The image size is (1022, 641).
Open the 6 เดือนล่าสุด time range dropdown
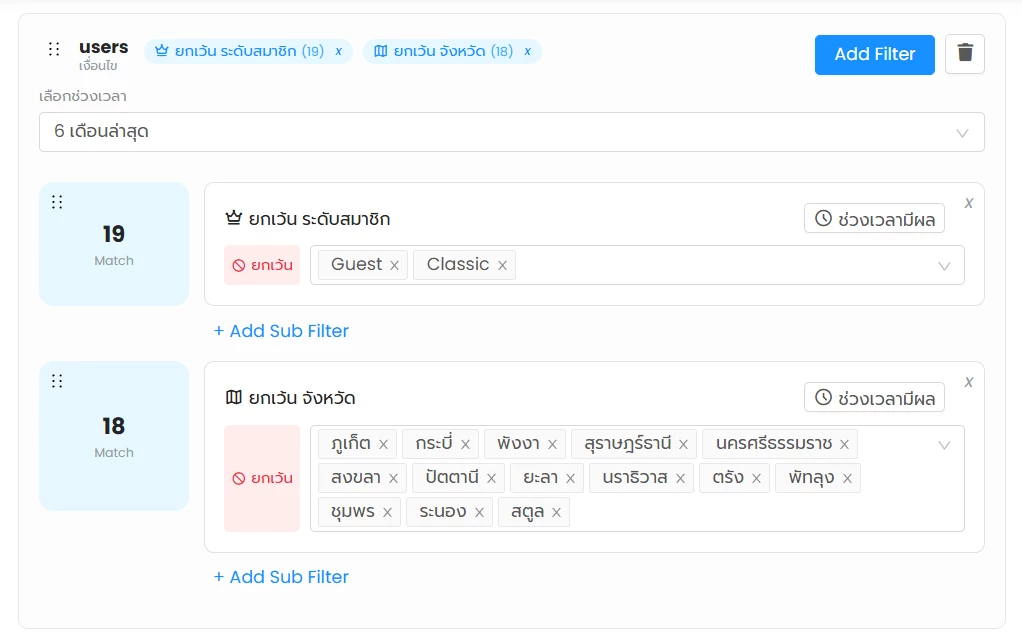511,132
